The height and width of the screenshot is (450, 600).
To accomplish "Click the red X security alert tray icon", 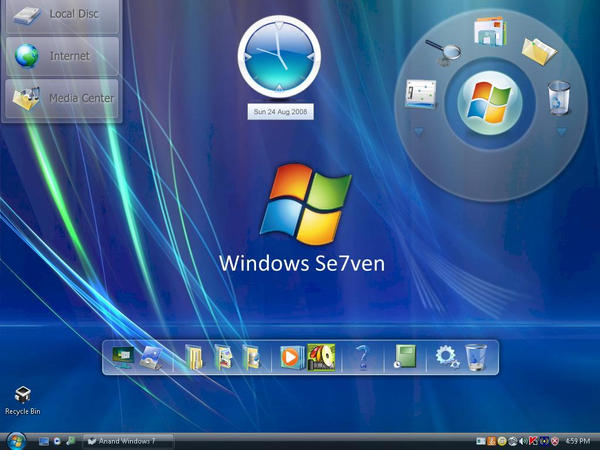I will (554, 442).
